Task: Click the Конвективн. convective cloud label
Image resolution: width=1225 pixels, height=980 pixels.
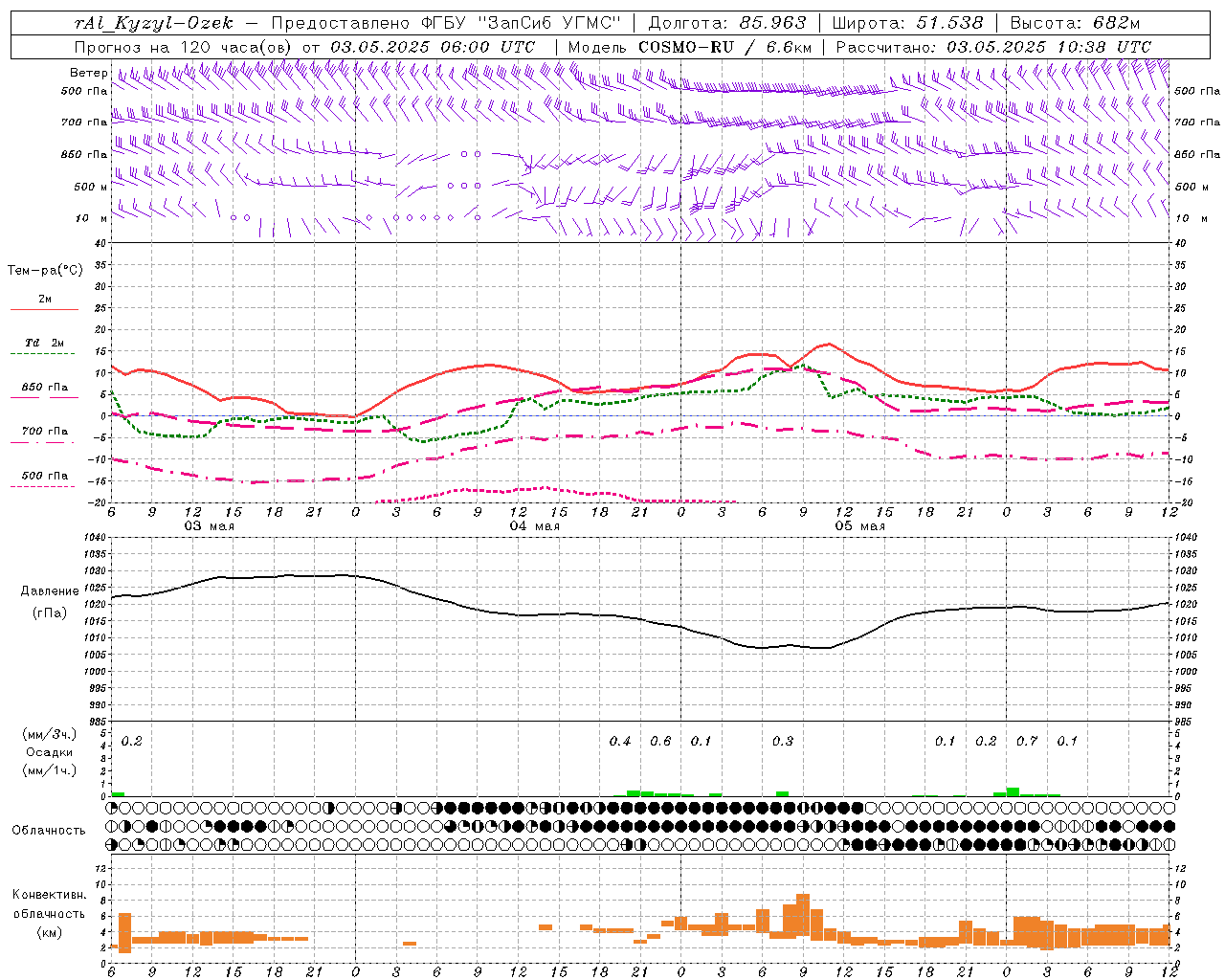Action: click(x=49, y=895)
